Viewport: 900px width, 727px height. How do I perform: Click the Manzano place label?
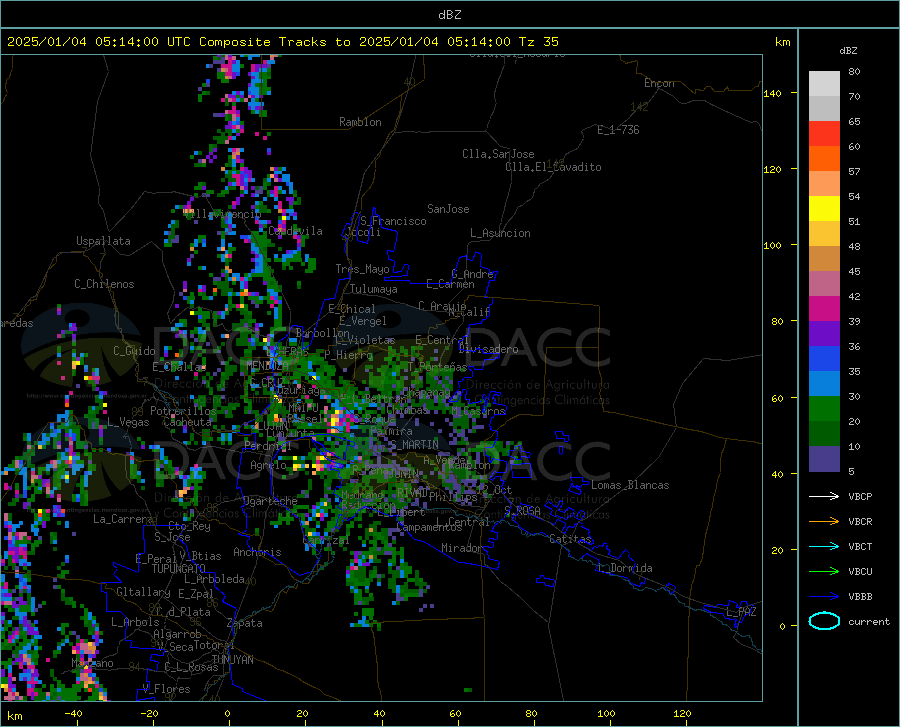coord(92,663)
